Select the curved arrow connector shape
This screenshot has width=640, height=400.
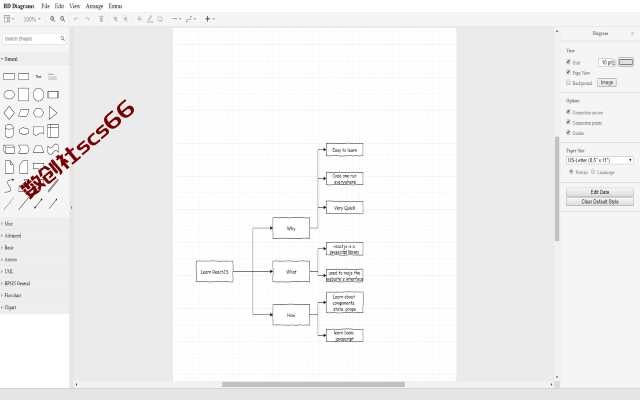click(9, 185)
